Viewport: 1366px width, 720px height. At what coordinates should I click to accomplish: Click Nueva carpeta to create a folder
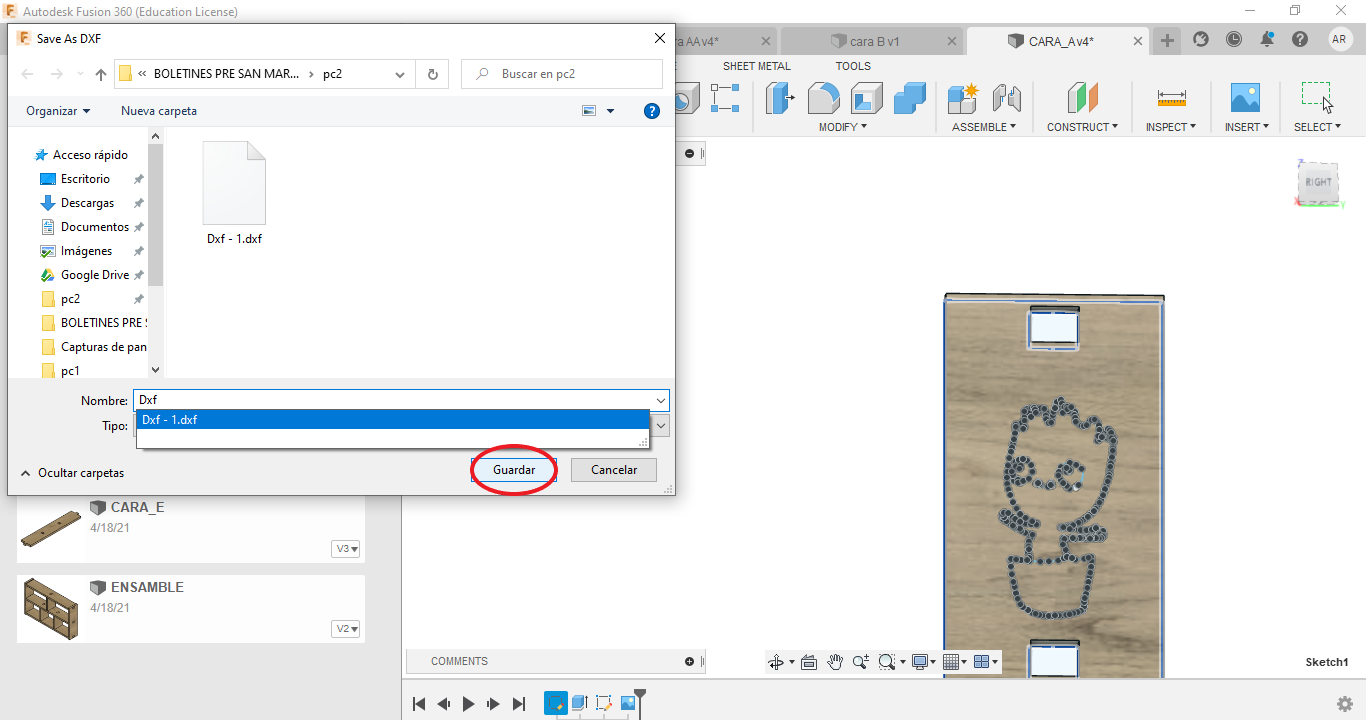[159, 111]
